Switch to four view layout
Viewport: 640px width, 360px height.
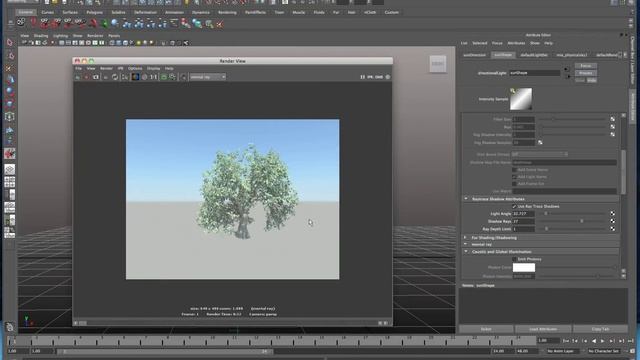coord(10,182)
